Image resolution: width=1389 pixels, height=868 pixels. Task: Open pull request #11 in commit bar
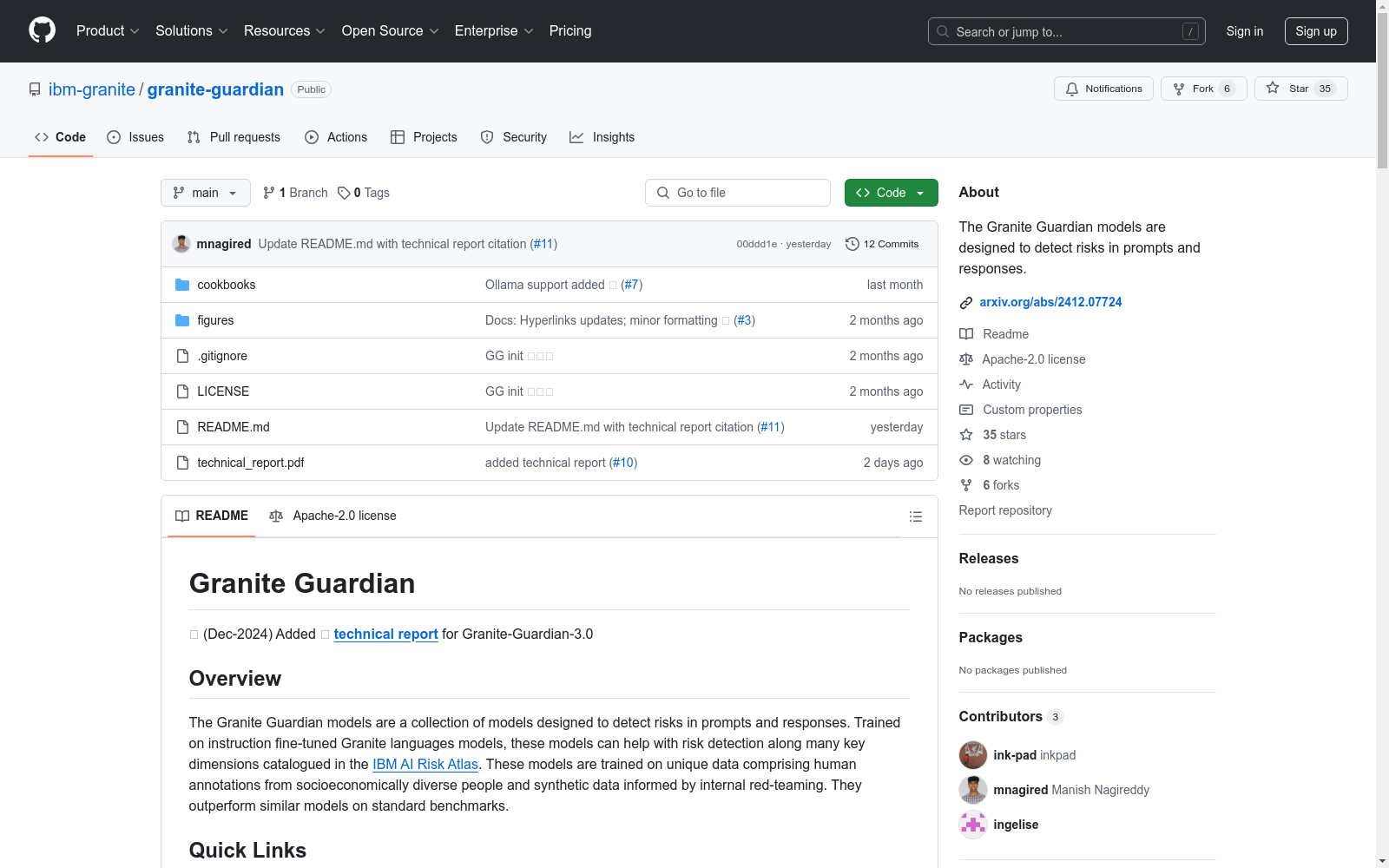point(543,244)
